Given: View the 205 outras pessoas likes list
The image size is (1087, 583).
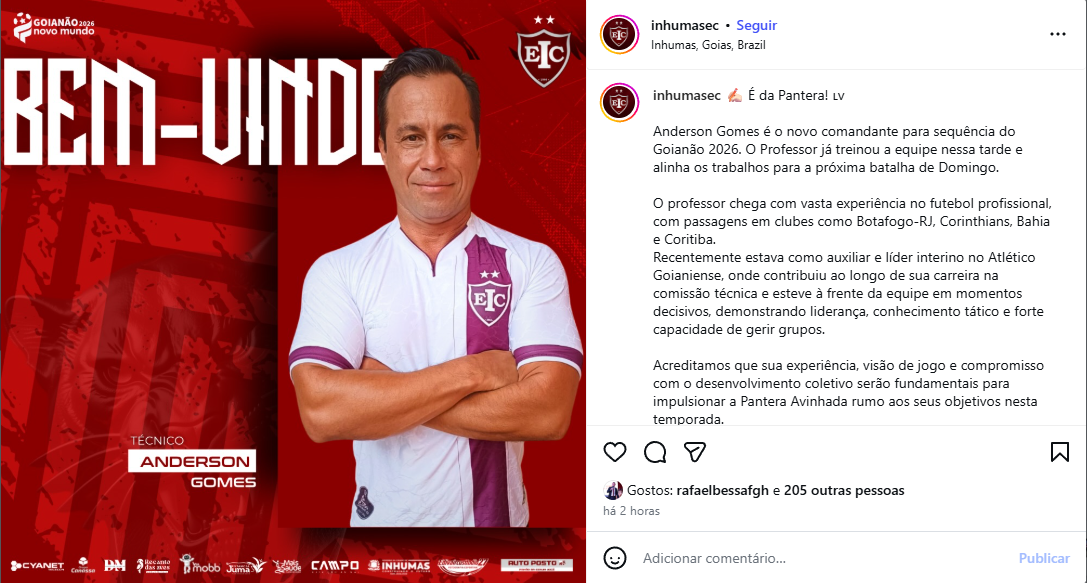Looking at the screenshot, I should (844, 490).
